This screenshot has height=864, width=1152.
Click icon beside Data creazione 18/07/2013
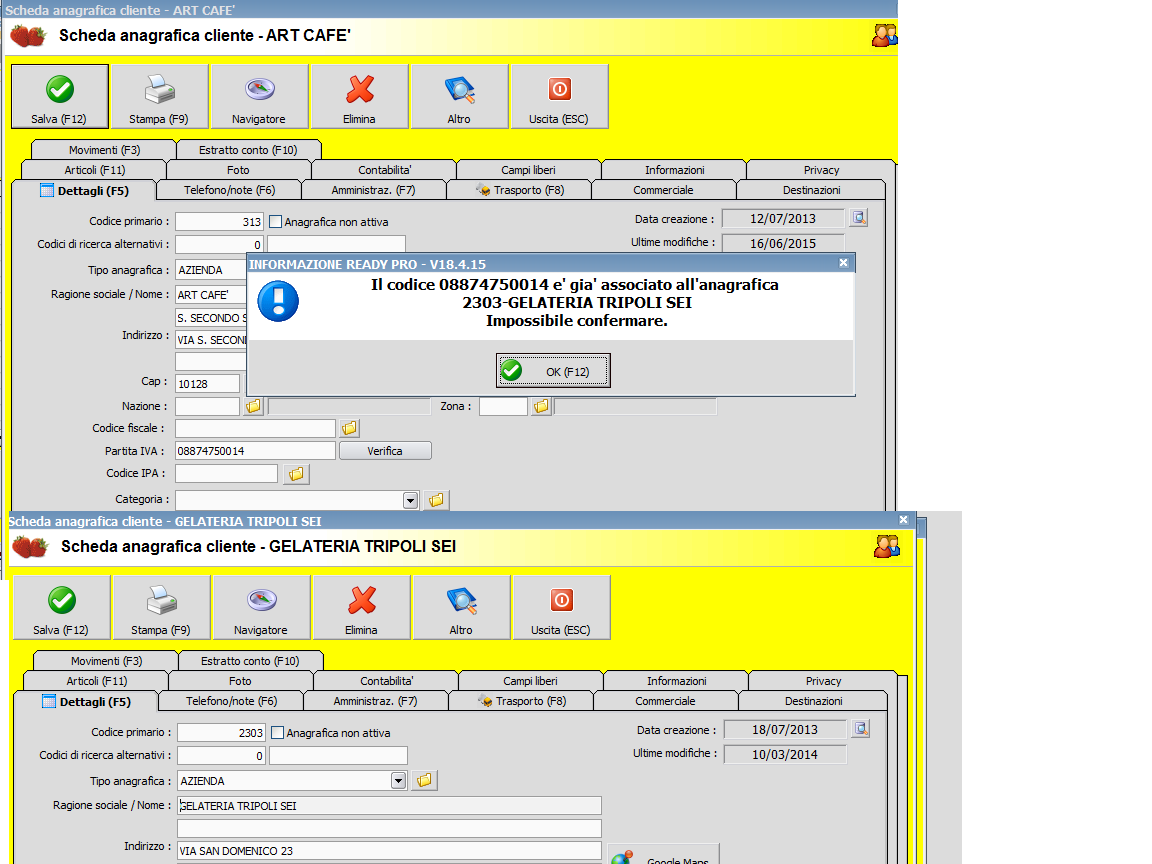point(861,729)
